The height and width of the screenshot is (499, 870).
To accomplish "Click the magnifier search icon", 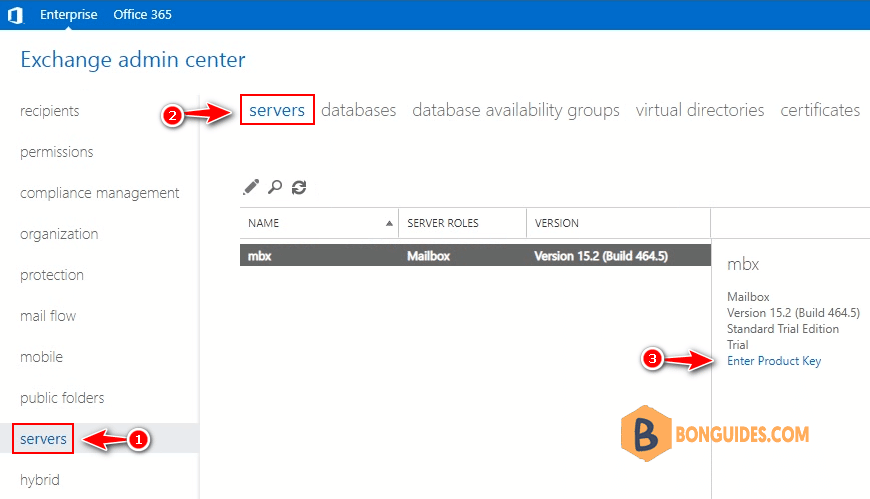I will coord(275,187).
